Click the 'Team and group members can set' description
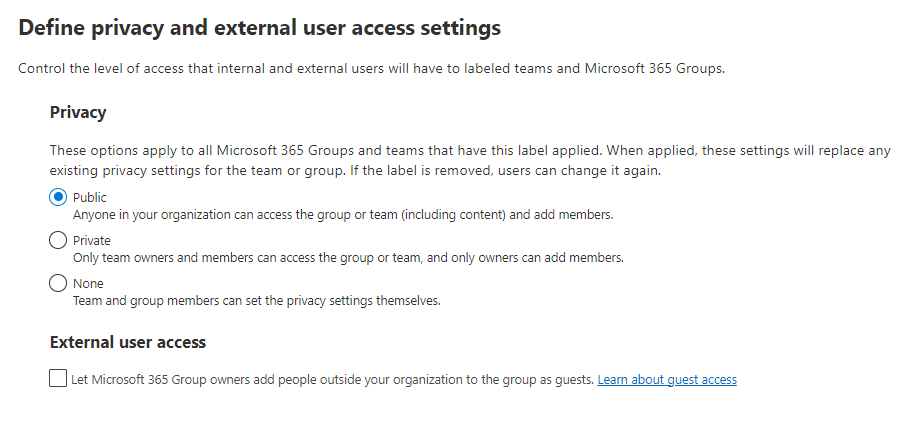This screenshot has width=923, height=440. [x=257, y=300]
